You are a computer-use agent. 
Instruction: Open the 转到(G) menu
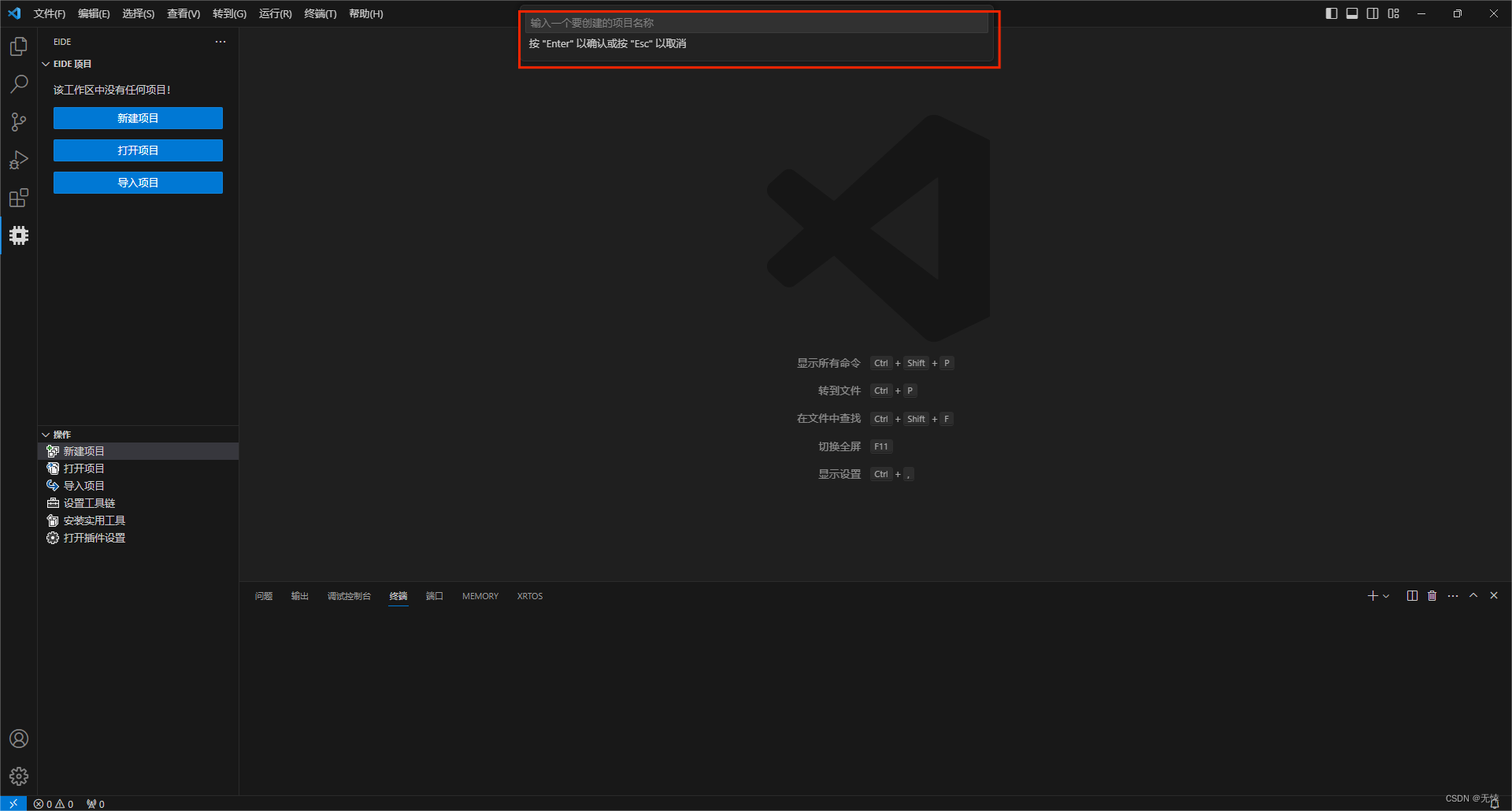point(229,13)
